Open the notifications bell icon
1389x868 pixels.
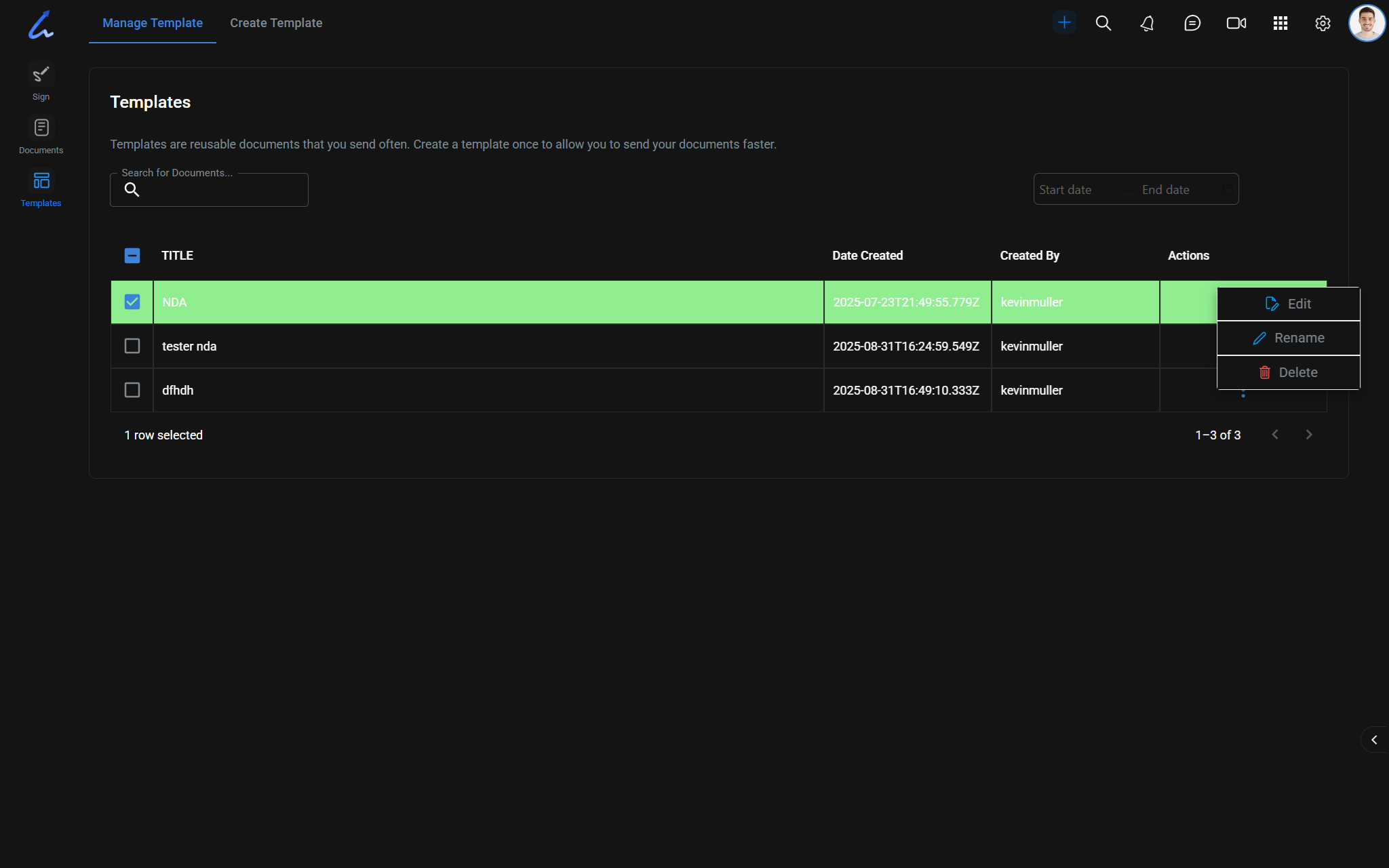(x=1147, y=24)
